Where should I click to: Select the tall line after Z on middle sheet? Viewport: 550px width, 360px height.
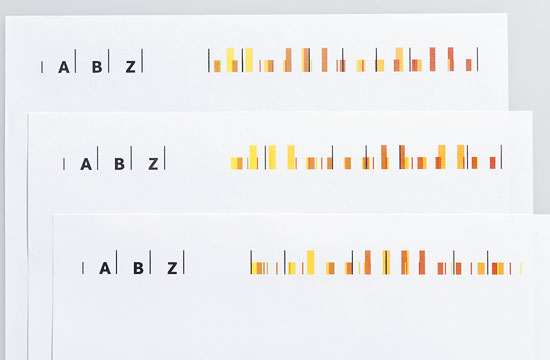click(x=165, y=158)
